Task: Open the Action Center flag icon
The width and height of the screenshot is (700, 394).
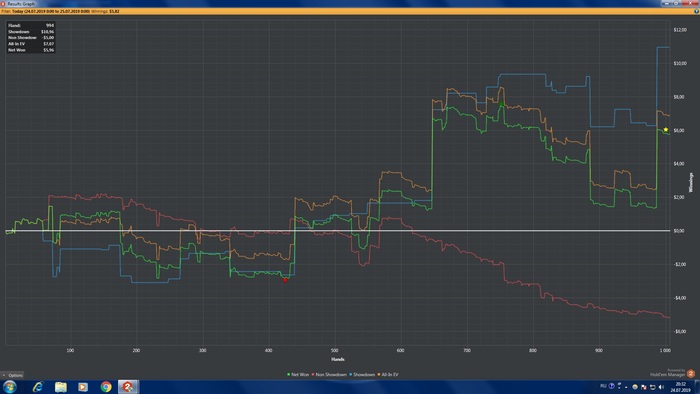Action: [644, 387]
